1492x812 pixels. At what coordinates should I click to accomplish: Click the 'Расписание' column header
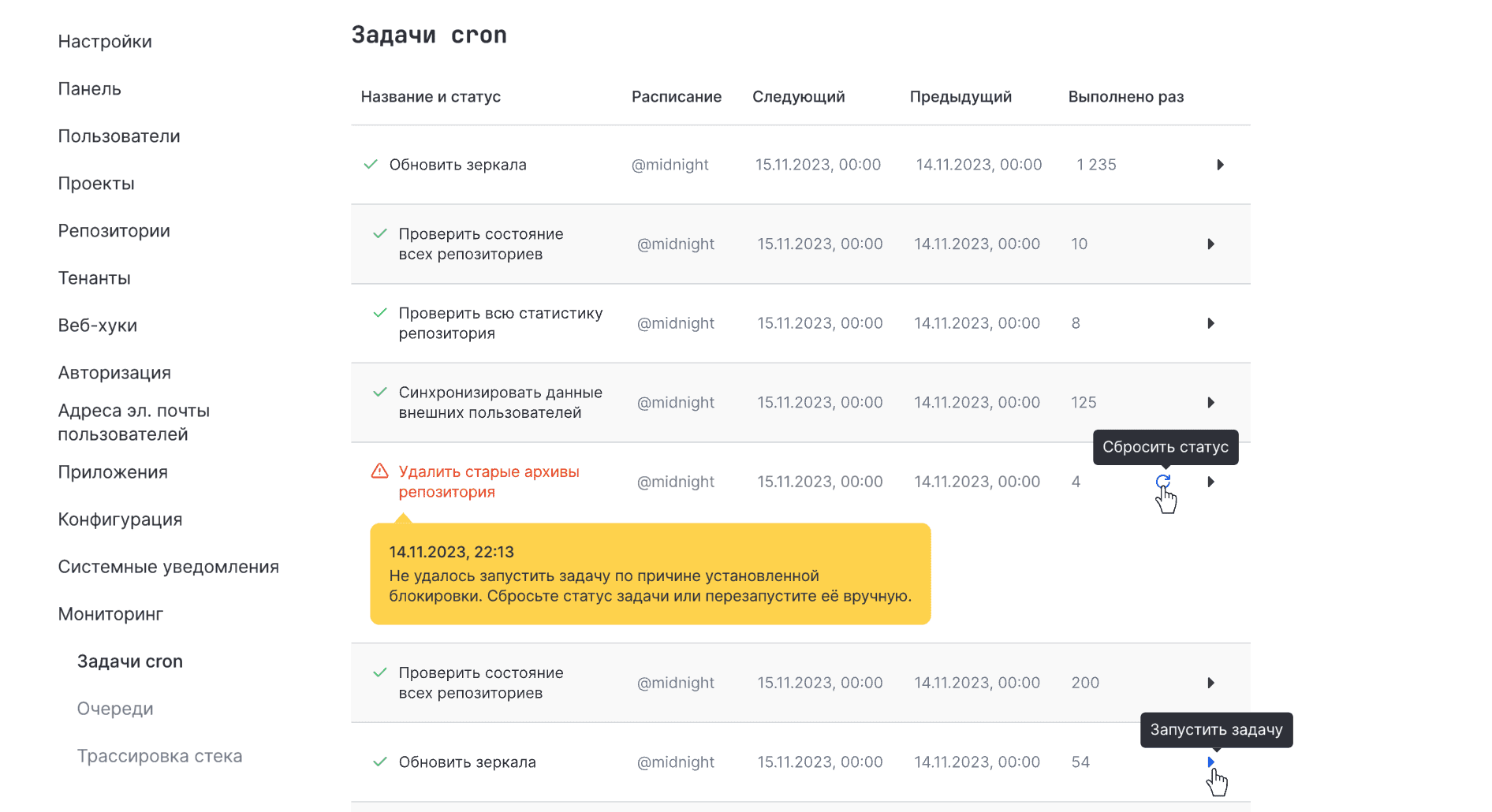click(676, 97)
